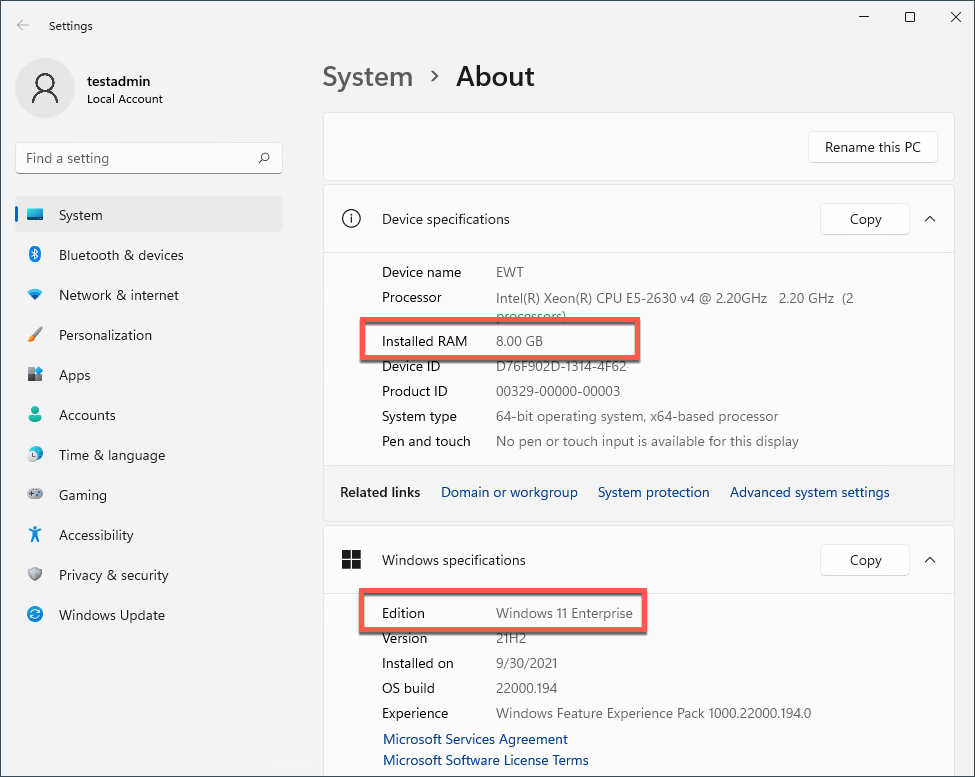Click the Time & language globe icon

(x=35, y=454)
